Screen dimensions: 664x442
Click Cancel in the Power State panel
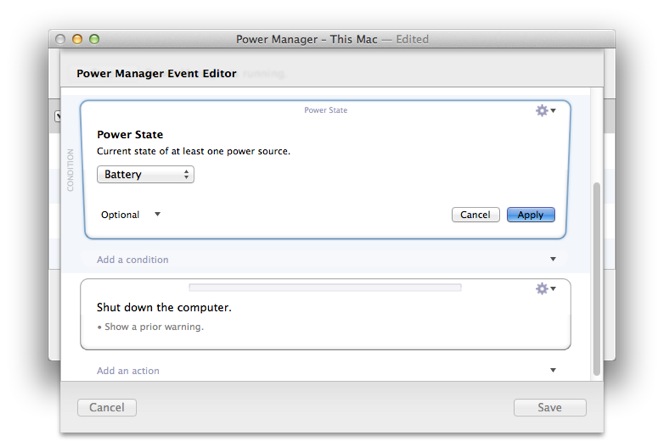tap(476, 215)
